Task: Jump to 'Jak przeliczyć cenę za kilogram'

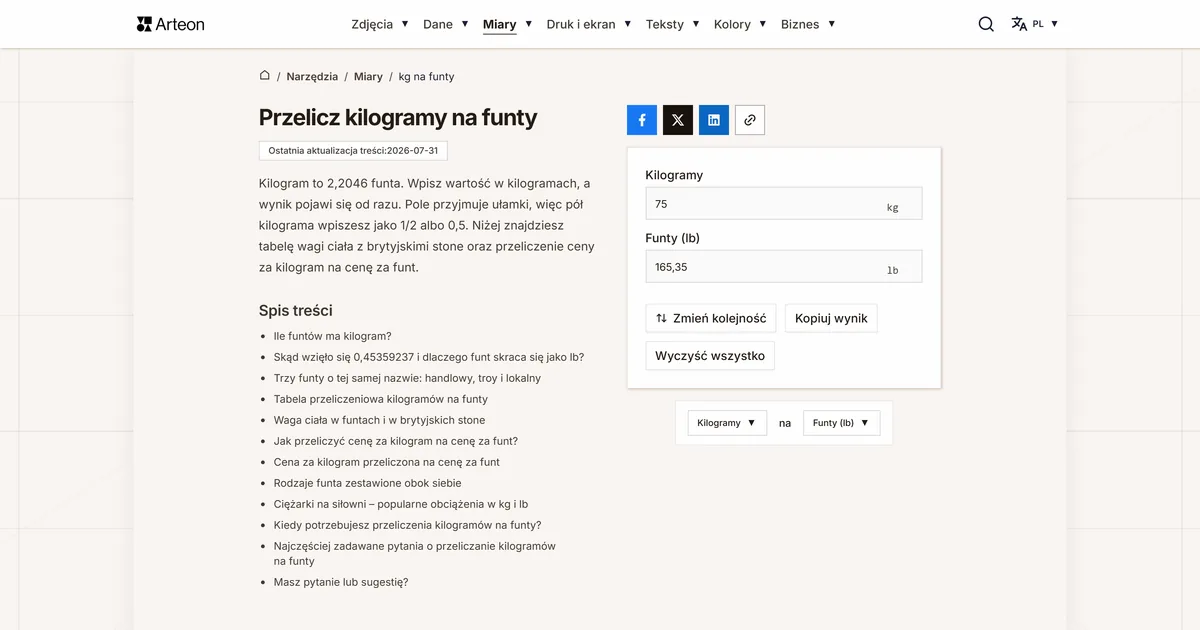Action: [396, 441]
